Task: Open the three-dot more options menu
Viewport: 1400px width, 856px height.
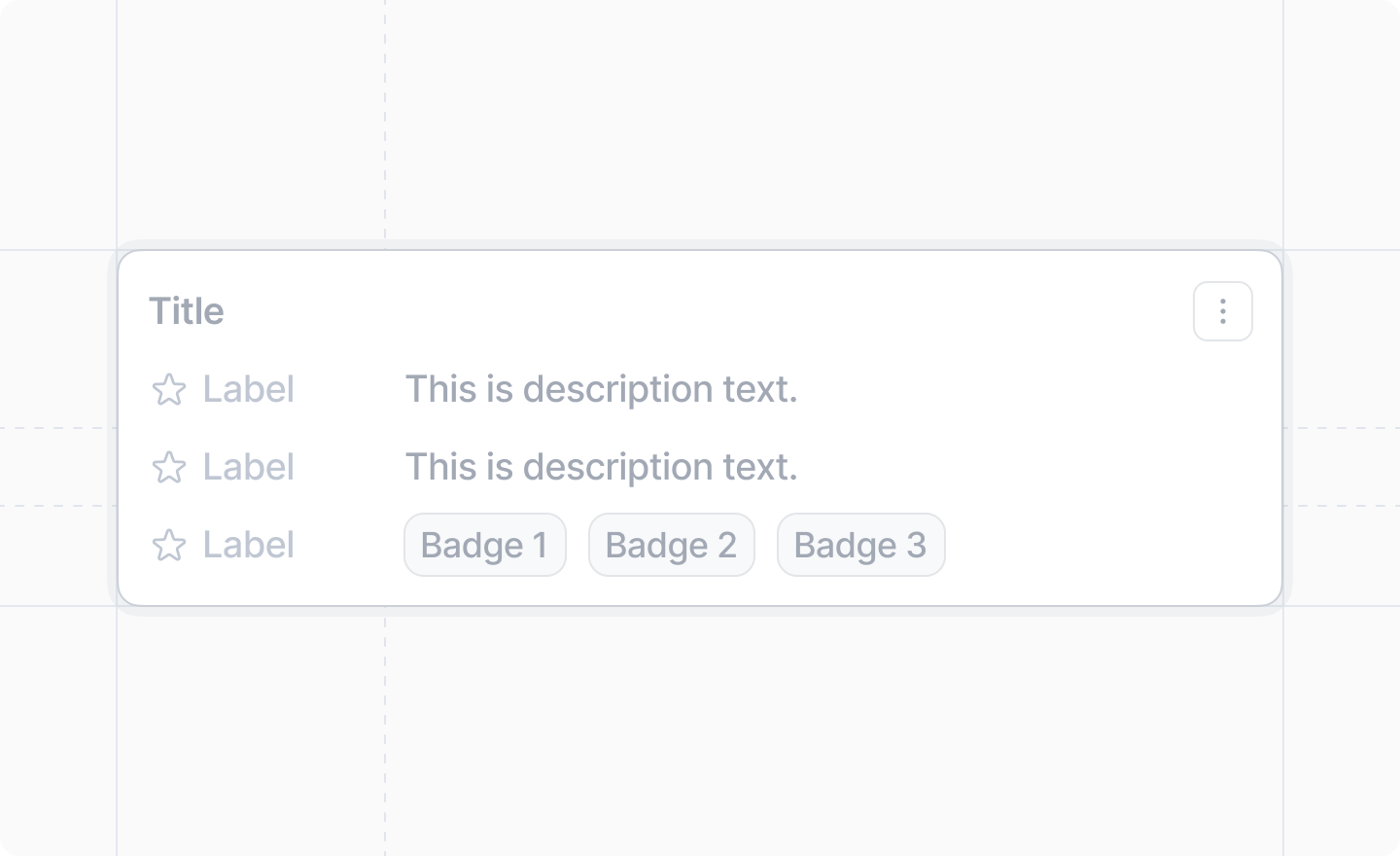Action: (x=1222, y=311)
